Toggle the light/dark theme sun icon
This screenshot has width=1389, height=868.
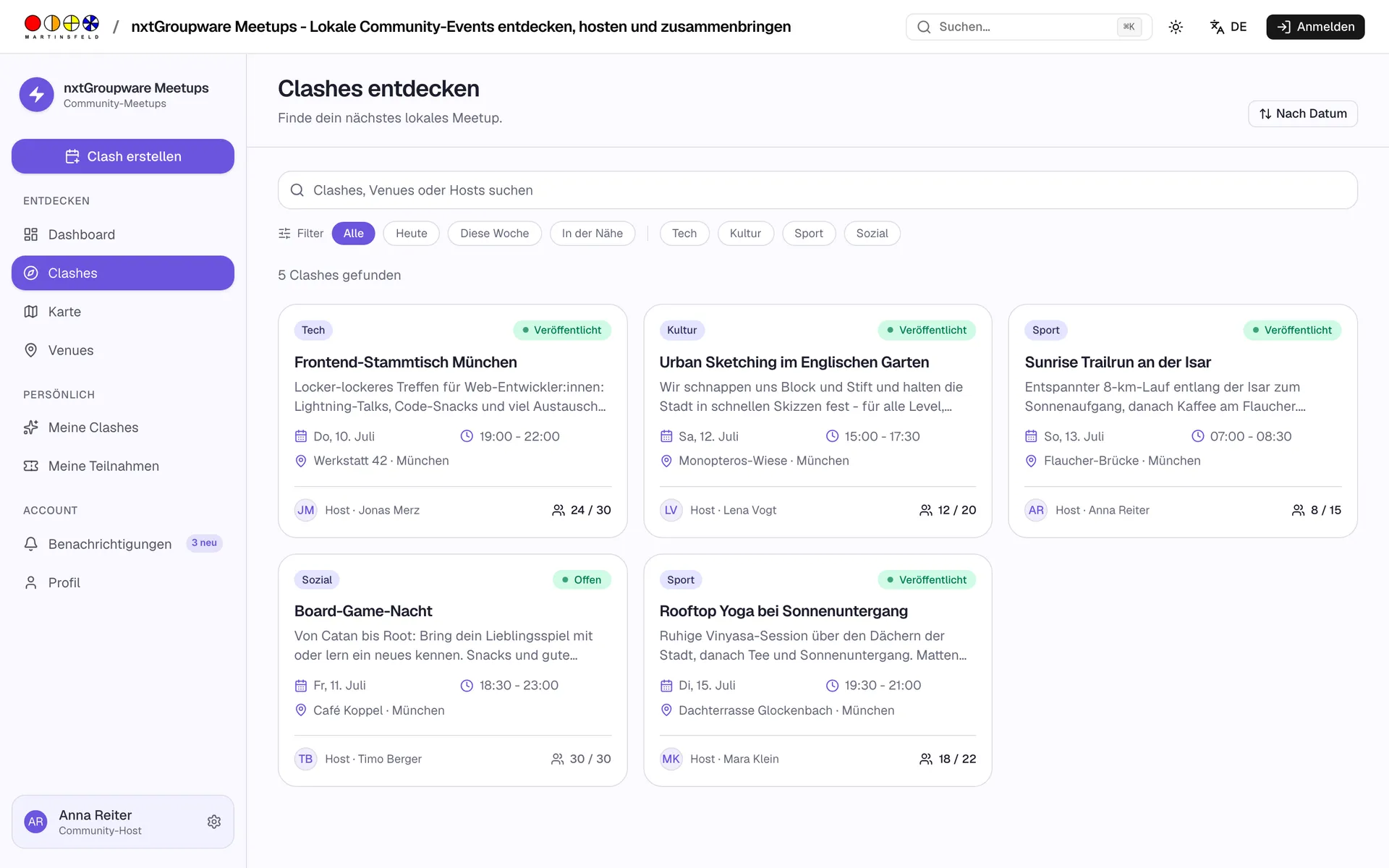click(1176, 27)
